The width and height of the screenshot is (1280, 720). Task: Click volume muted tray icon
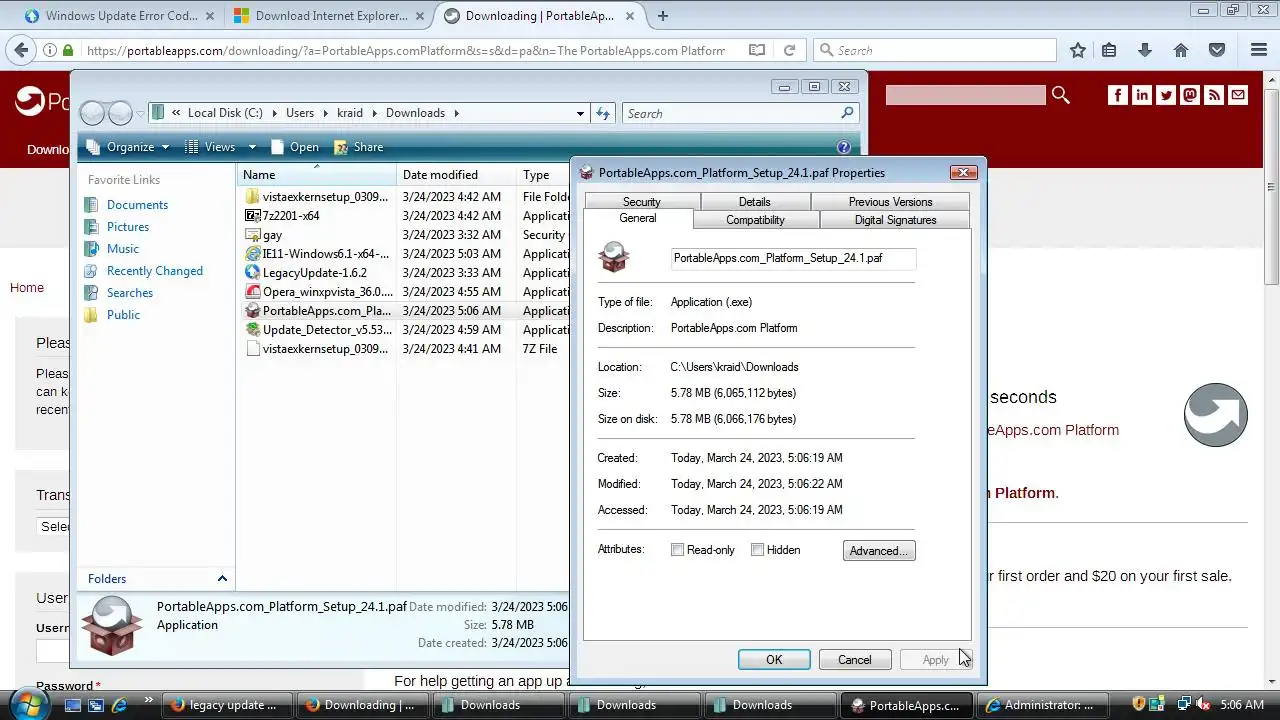pyautogui.click(x=1204, y=704)
